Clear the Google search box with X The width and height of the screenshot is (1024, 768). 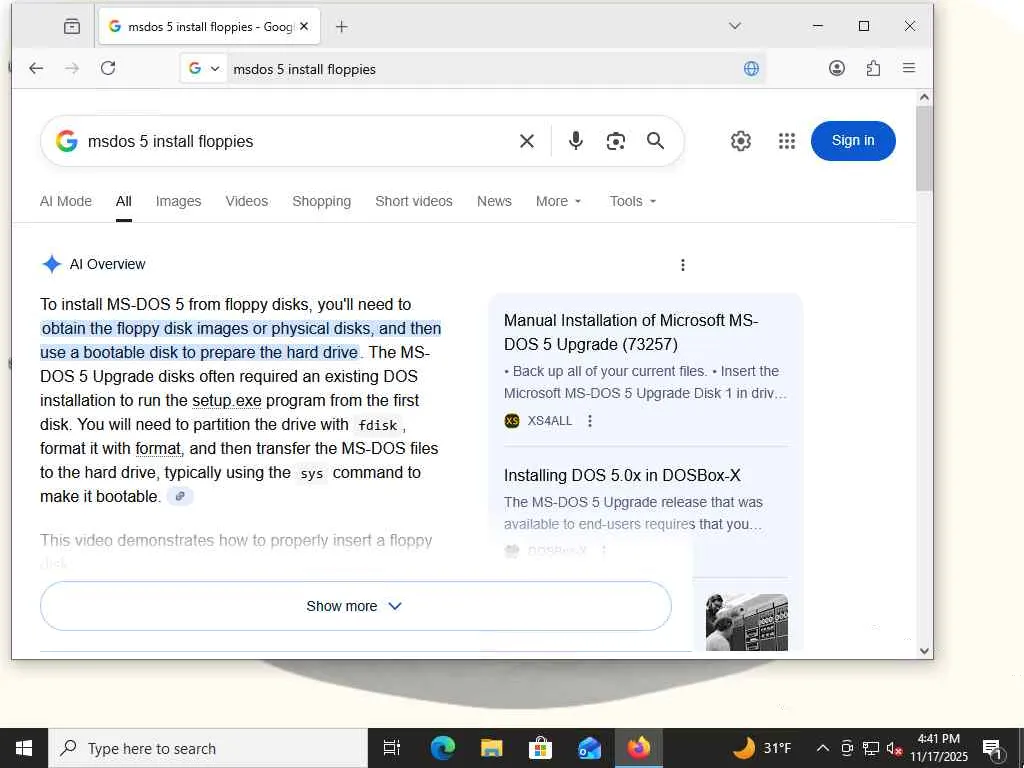point(527,141)
